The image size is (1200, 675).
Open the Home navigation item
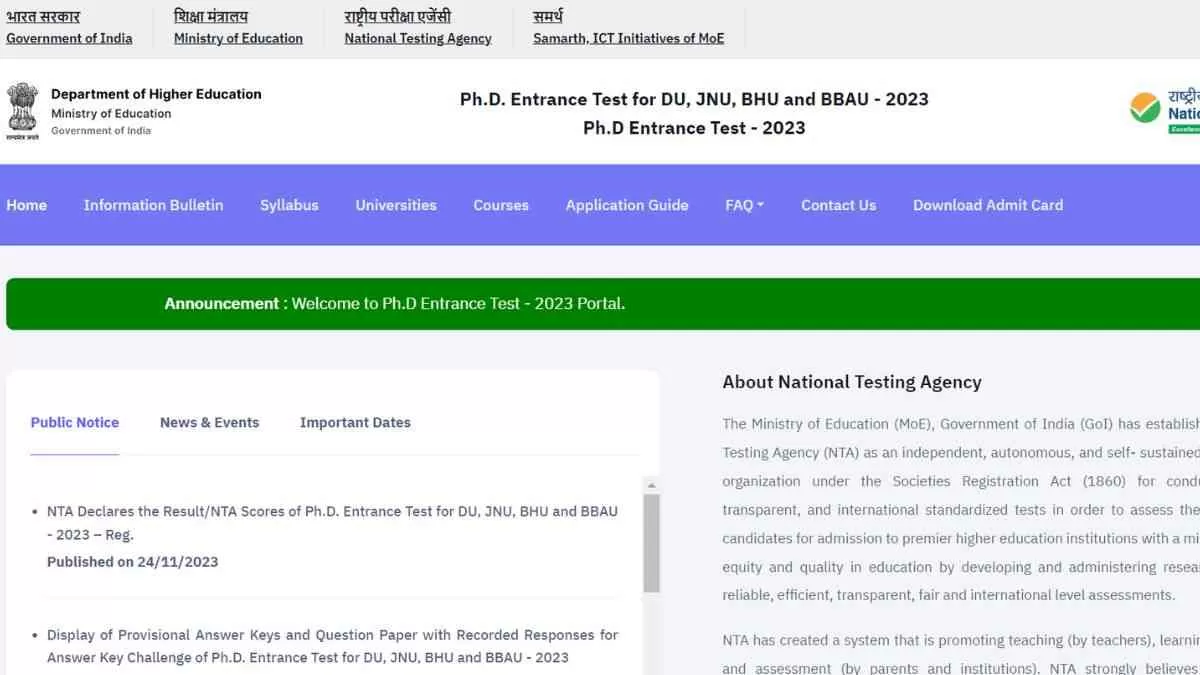click(26, 205)
